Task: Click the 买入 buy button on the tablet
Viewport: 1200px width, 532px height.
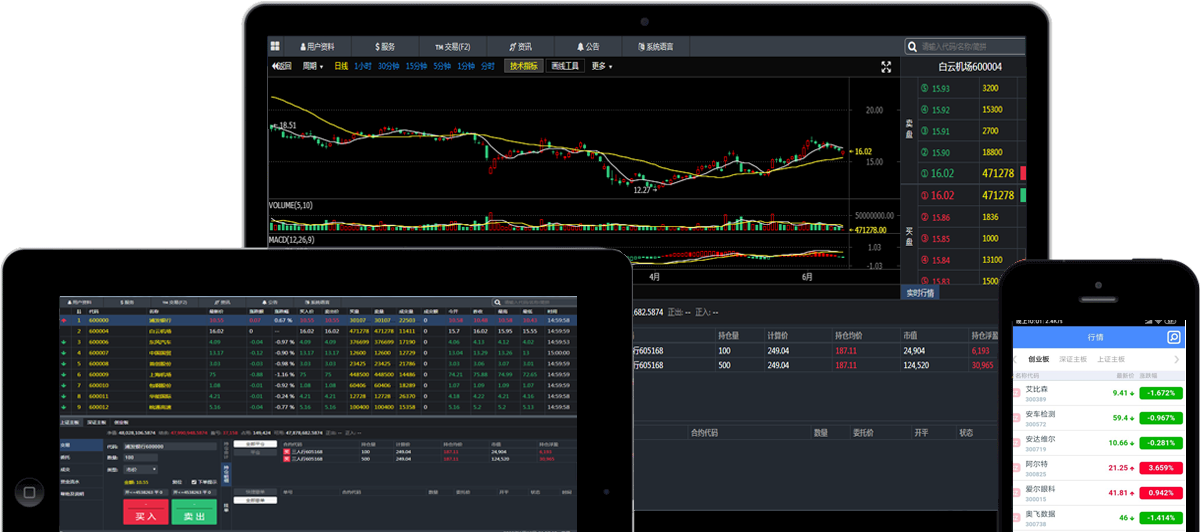Action: pyautogui.click(x=146, y=512)
